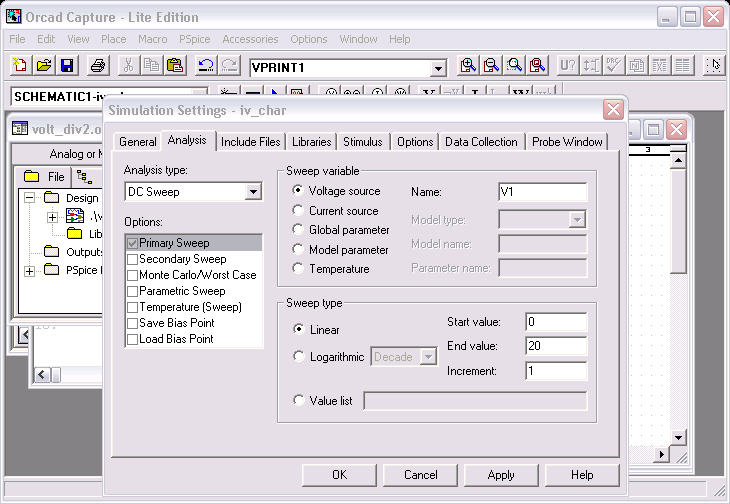Open the Place menu
Viewport: 730px width, 504px height.
point(114,39)
